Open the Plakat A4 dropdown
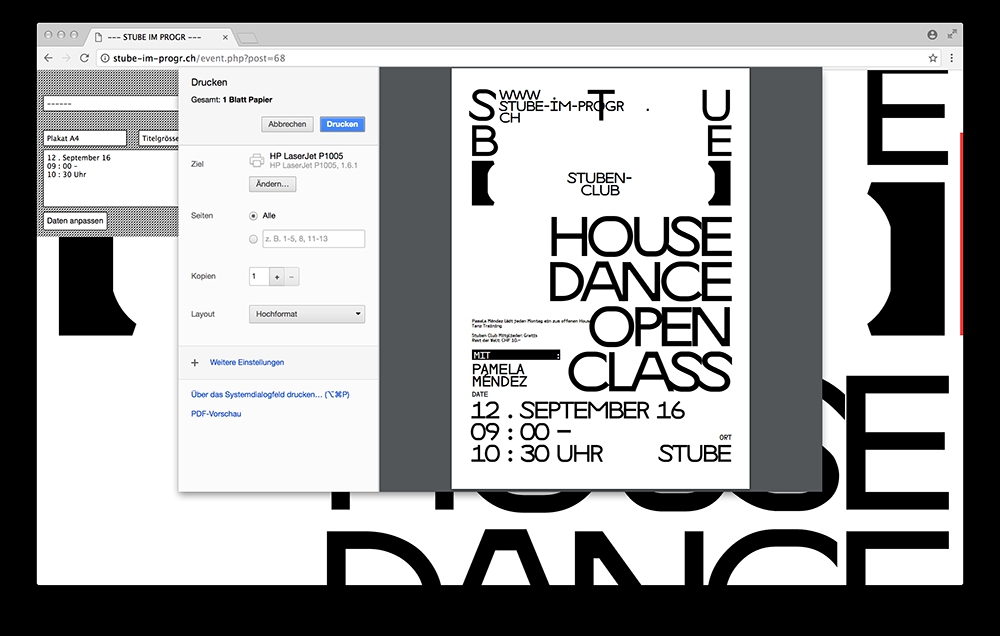This screenshot has width=1000, height=636. 85,138
